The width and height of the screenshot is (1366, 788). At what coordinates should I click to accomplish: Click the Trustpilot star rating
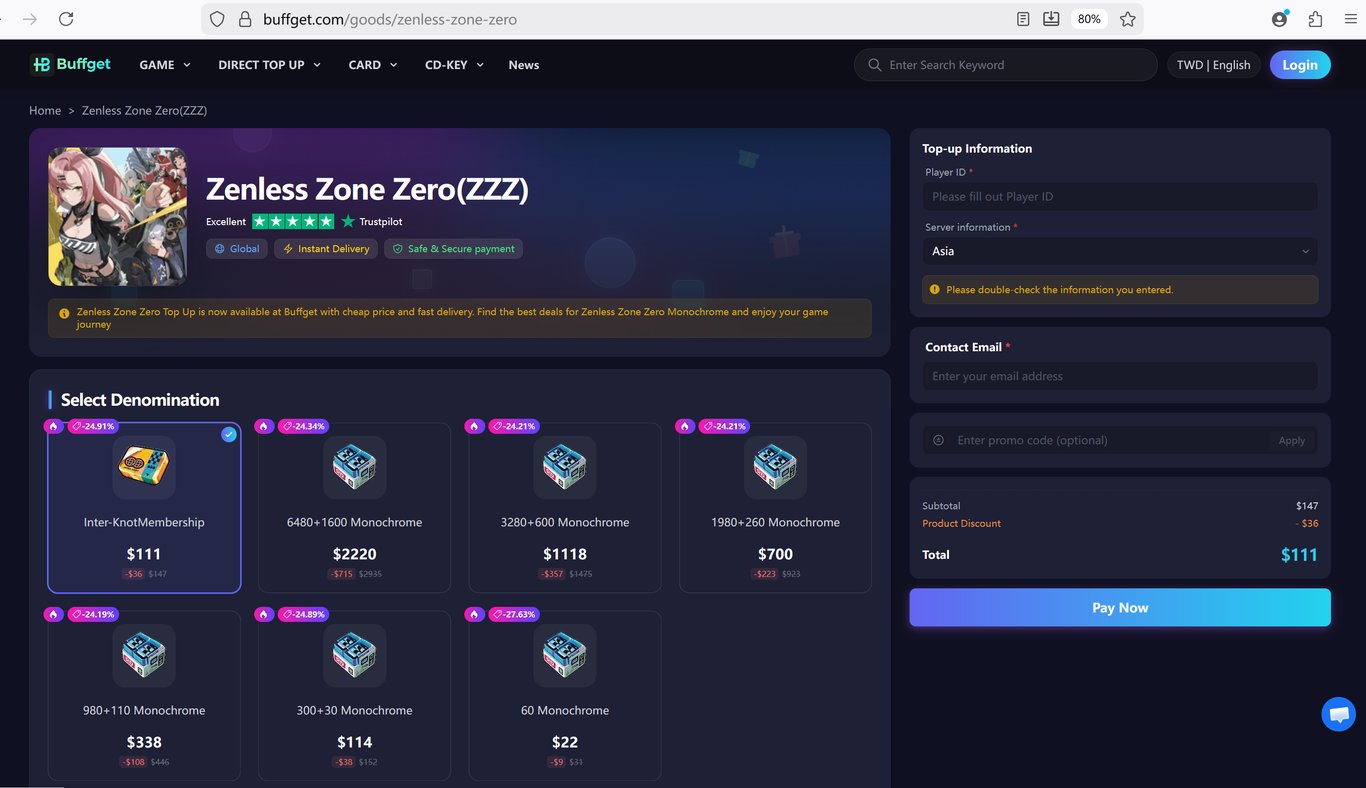[x=293, y=221]
